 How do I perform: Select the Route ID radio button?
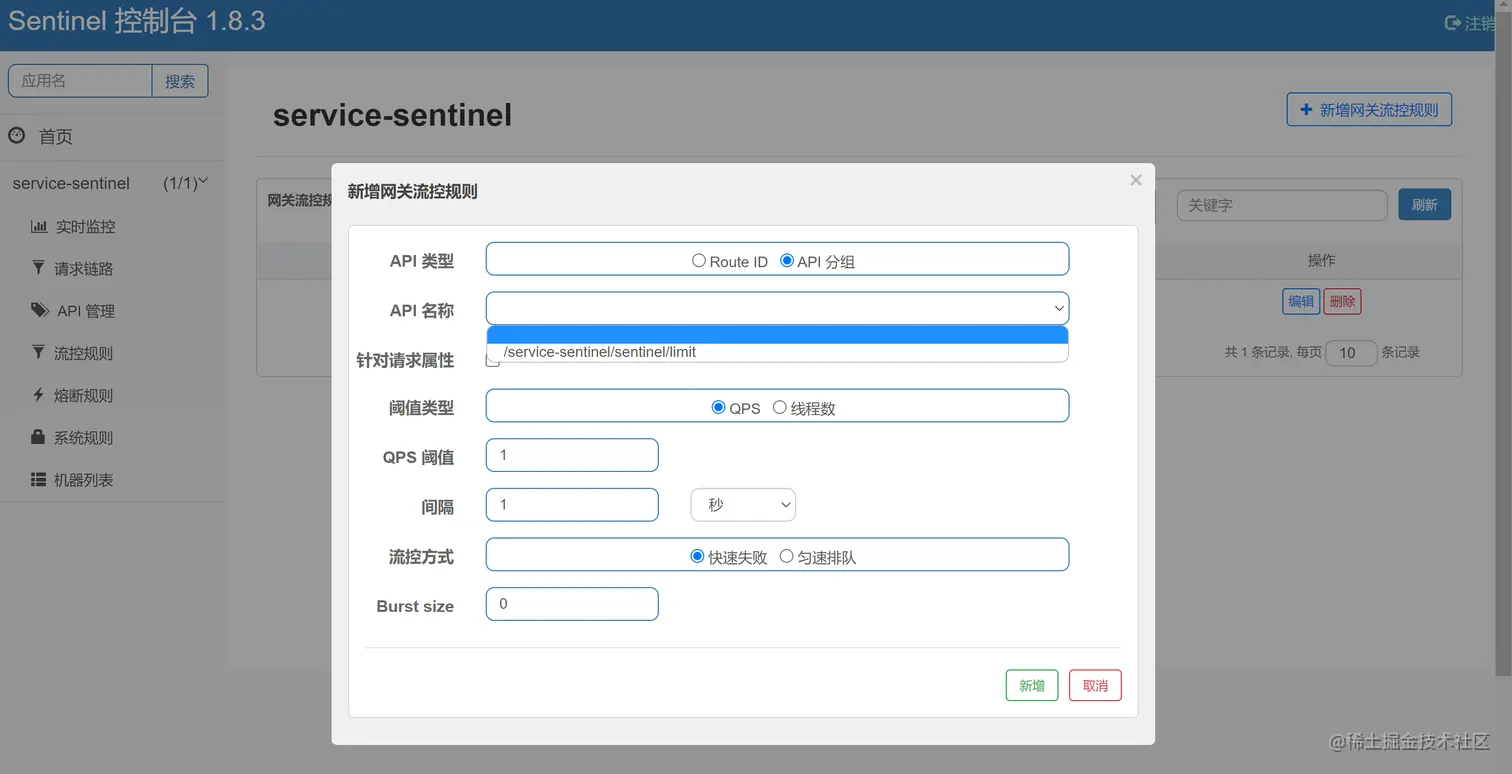699,260
